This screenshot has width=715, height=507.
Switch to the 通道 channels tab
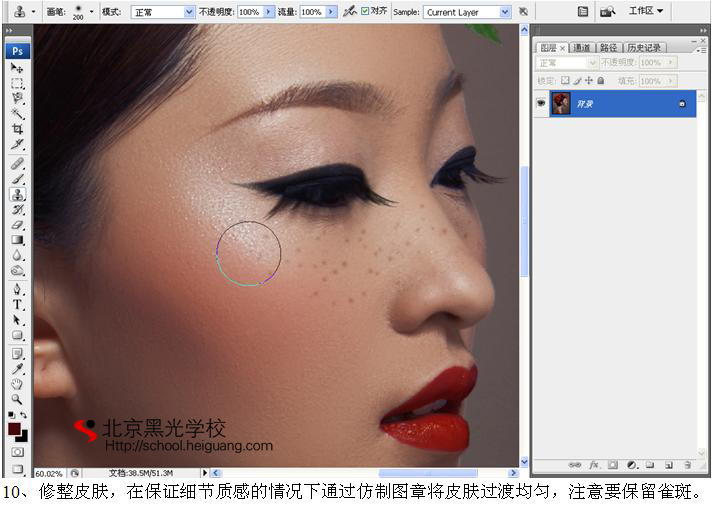coord(581,47)
